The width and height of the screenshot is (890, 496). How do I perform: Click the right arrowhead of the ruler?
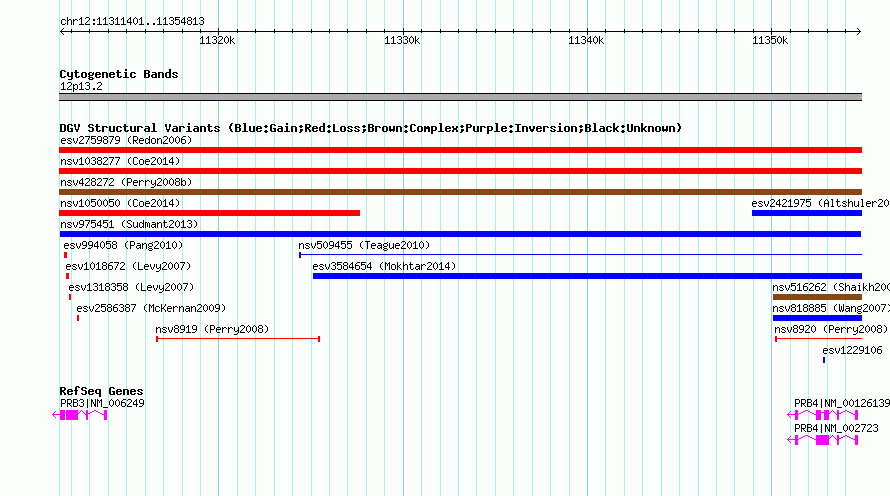click(x=859, y=31)
